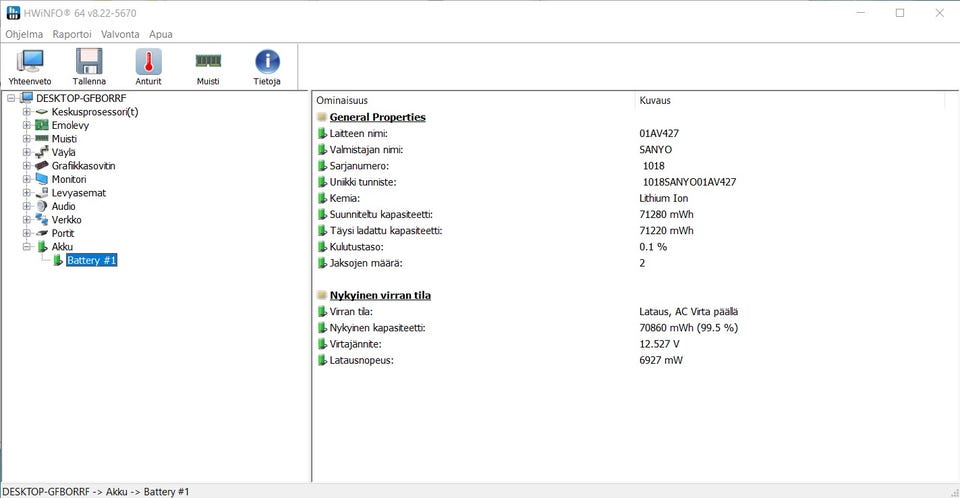Click the charge rate 6927 mW
Screen dimensions: 960x498
tap(661, 360)
